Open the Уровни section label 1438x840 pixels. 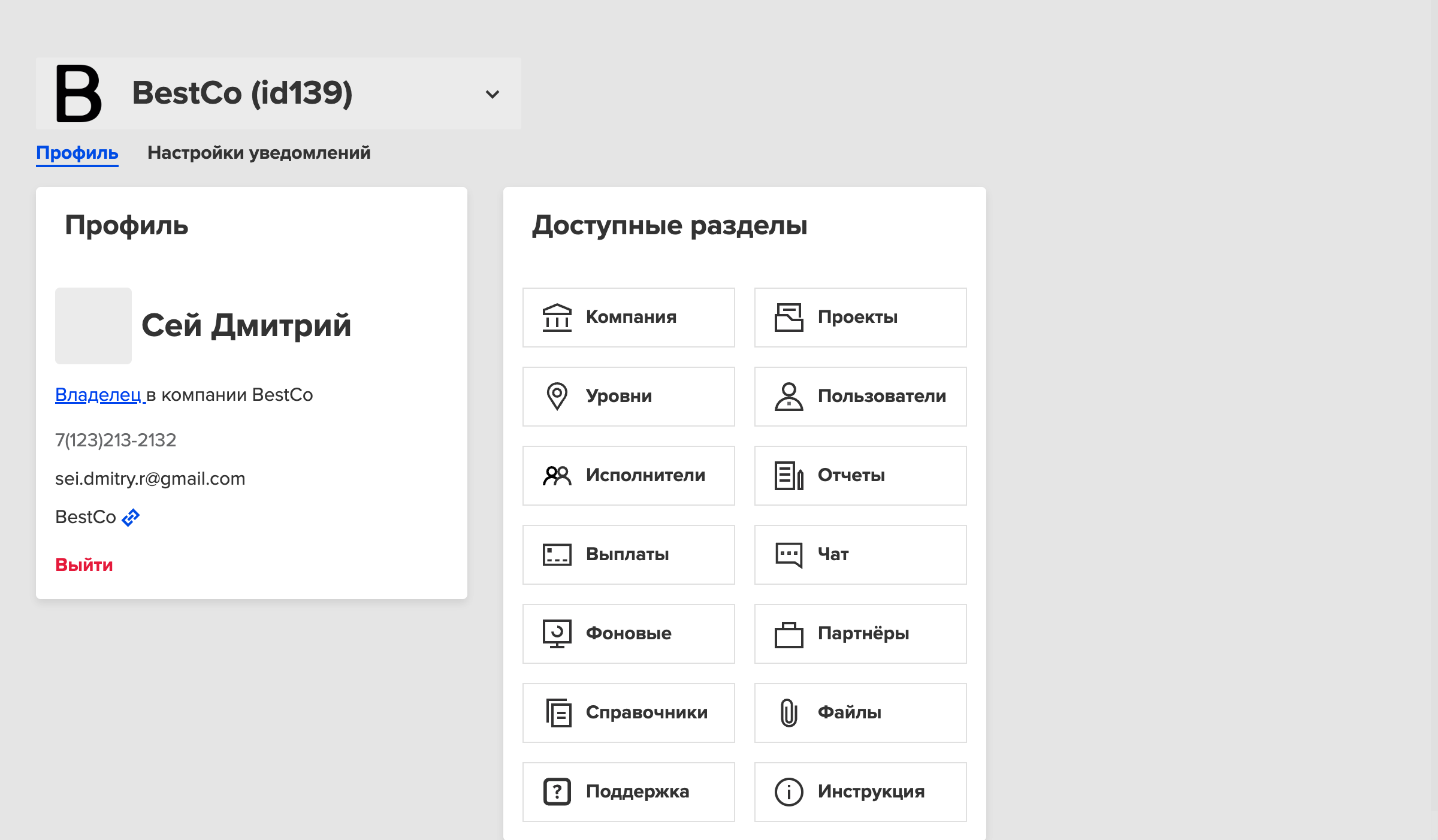[x=619, y=396]
